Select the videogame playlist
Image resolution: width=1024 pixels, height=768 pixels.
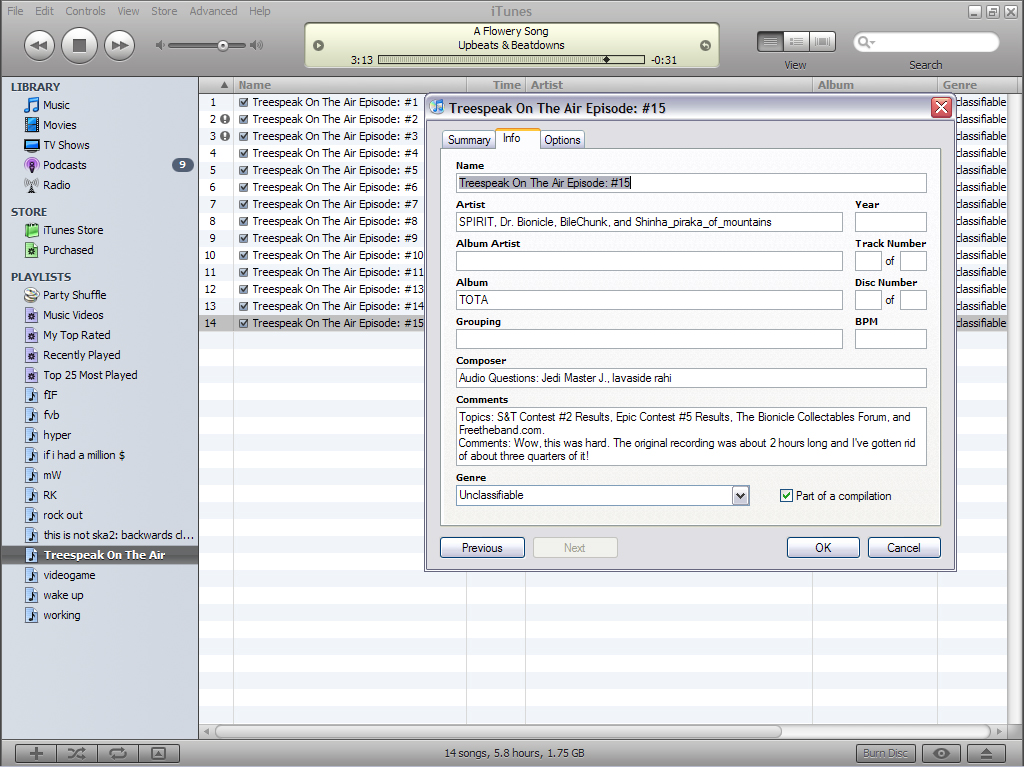(69, 575)
